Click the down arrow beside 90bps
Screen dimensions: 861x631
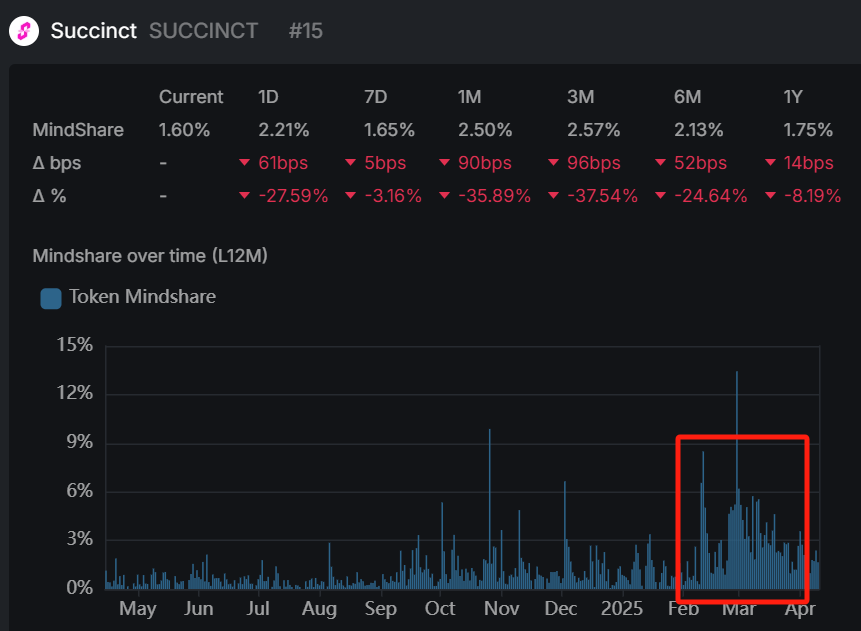tap(445, 163)
